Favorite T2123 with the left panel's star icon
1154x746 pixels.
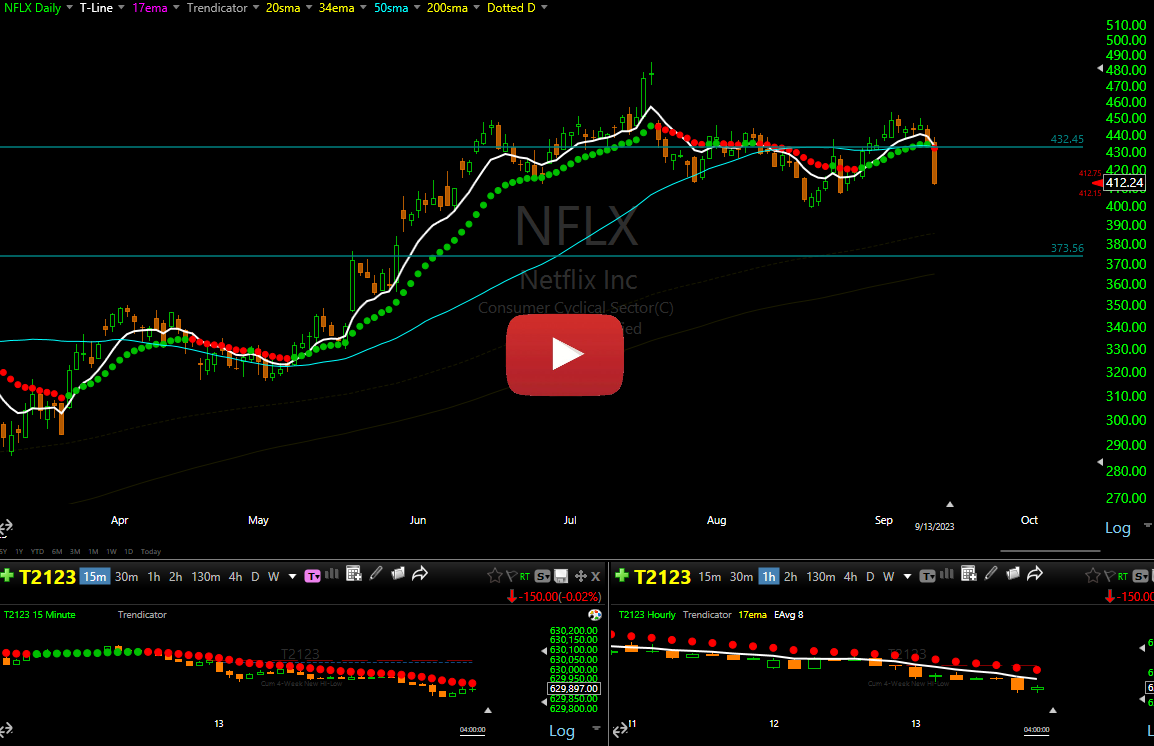(495, 575)
